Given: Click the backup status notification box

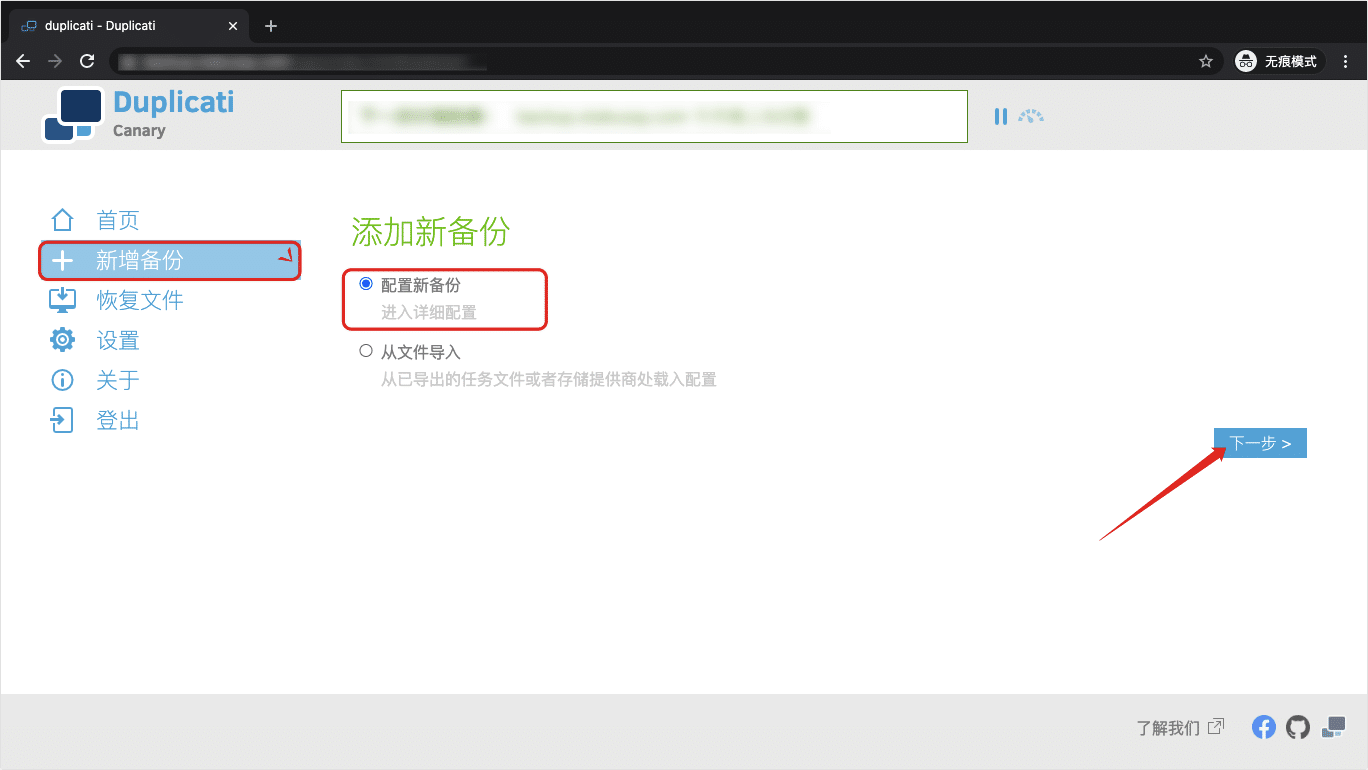Looking at the screenshot, I should coord(654,116).
